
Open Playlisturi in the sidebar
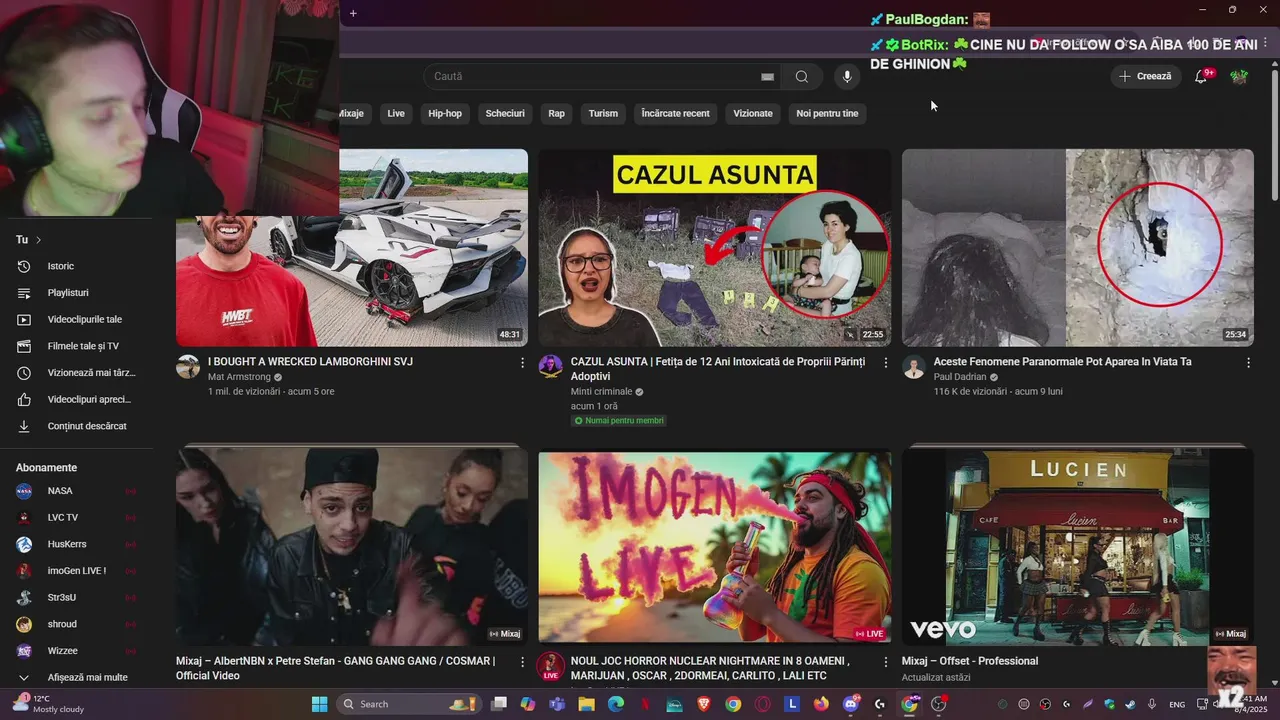75,293
